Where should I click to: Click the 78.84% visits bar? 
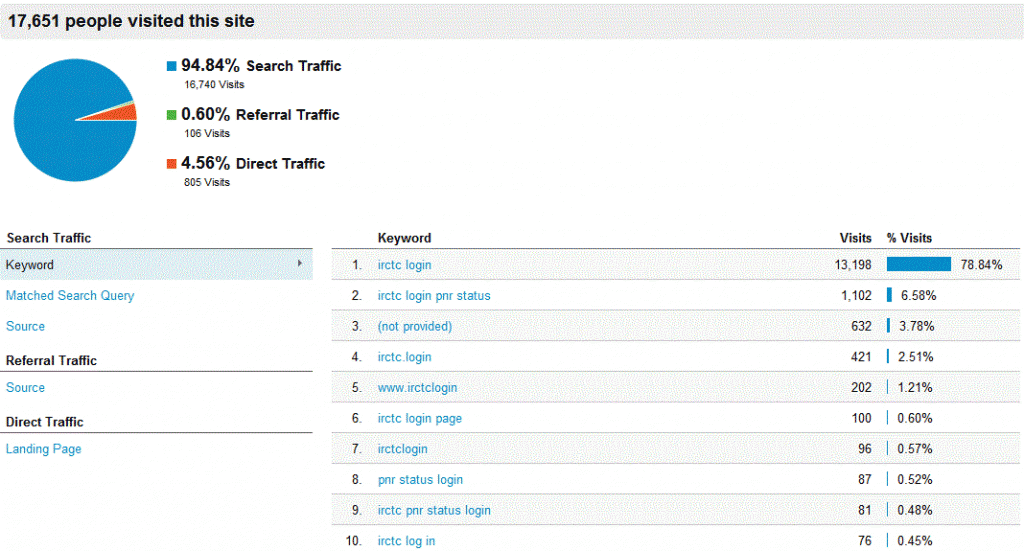coord(919,264)
